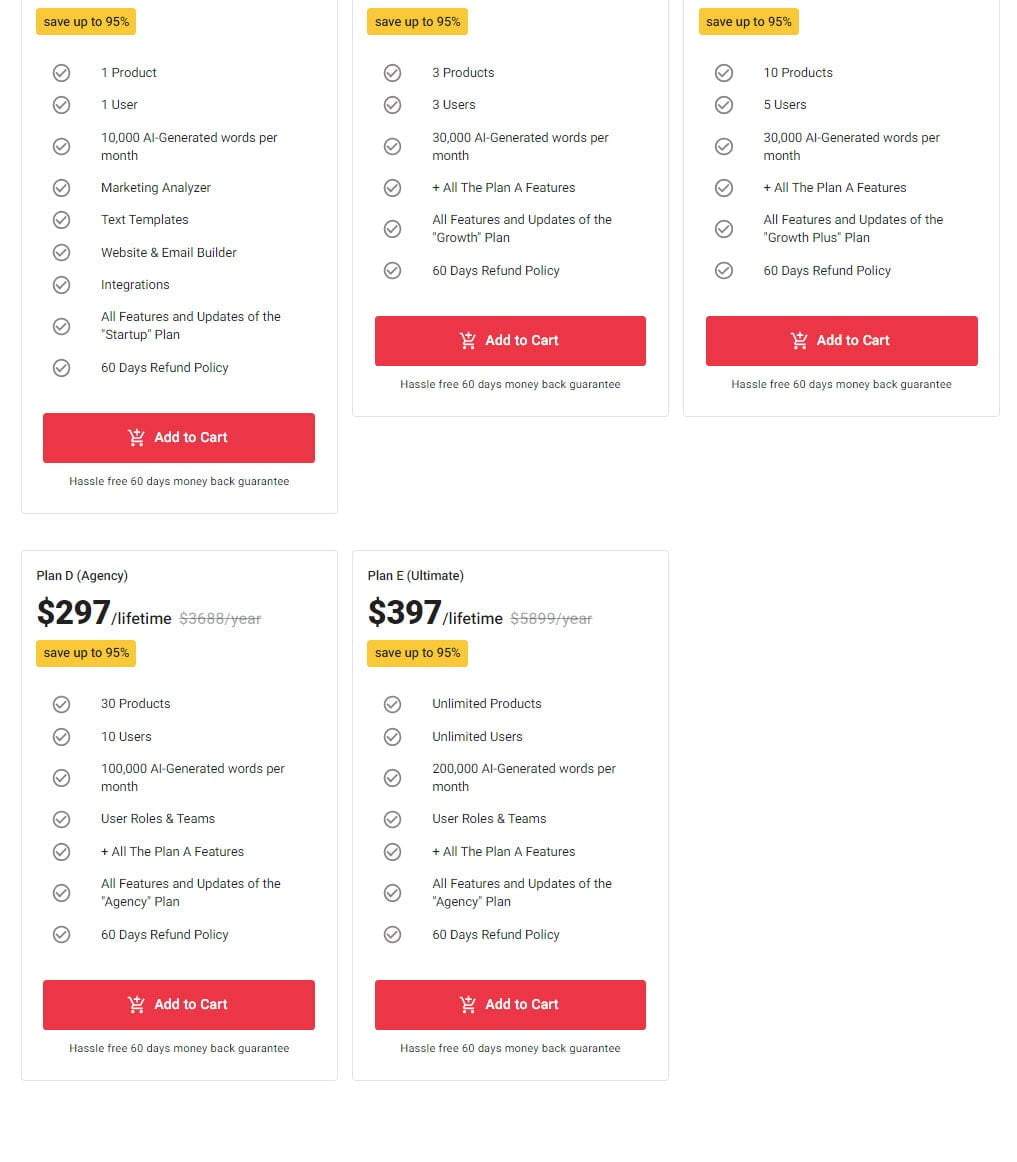Click the cart icon in Plan E's button

click(468, 1004)
